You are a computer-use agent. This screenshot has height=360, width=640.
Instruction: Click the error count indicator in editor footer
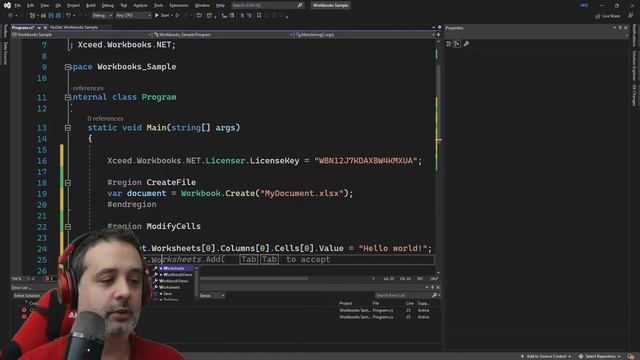tap(49, 278)
